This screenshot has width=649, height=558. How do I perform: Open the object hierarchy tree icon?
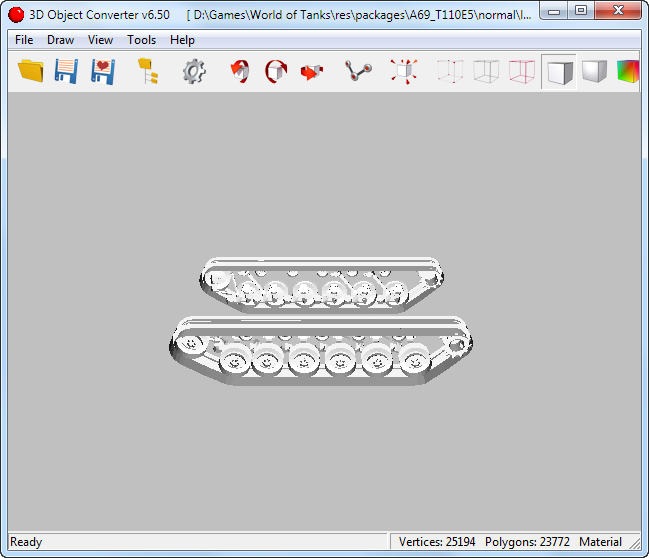[148, 71]
